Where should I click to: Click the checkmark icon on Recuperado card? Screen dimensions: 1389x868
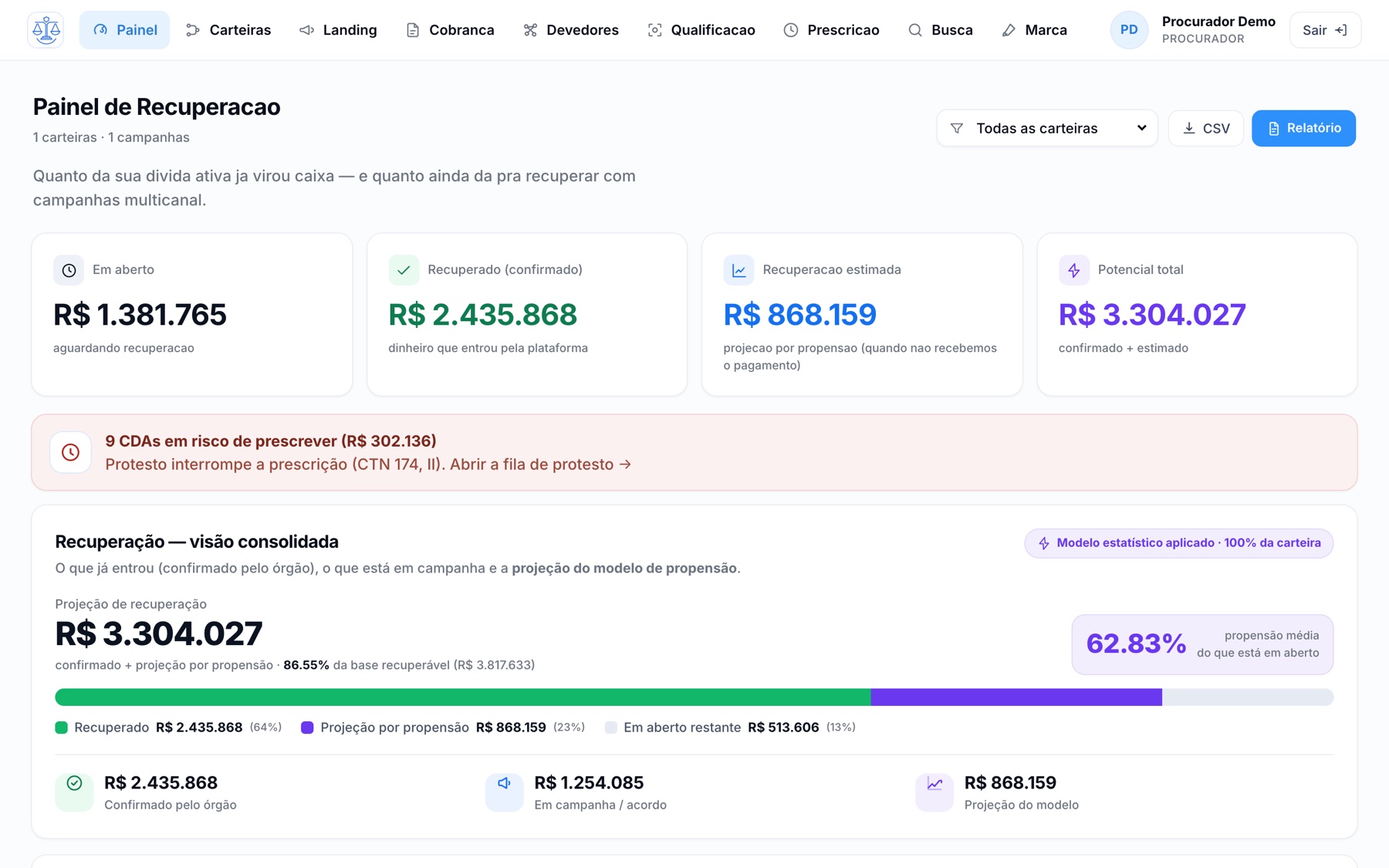pos(404,270)
